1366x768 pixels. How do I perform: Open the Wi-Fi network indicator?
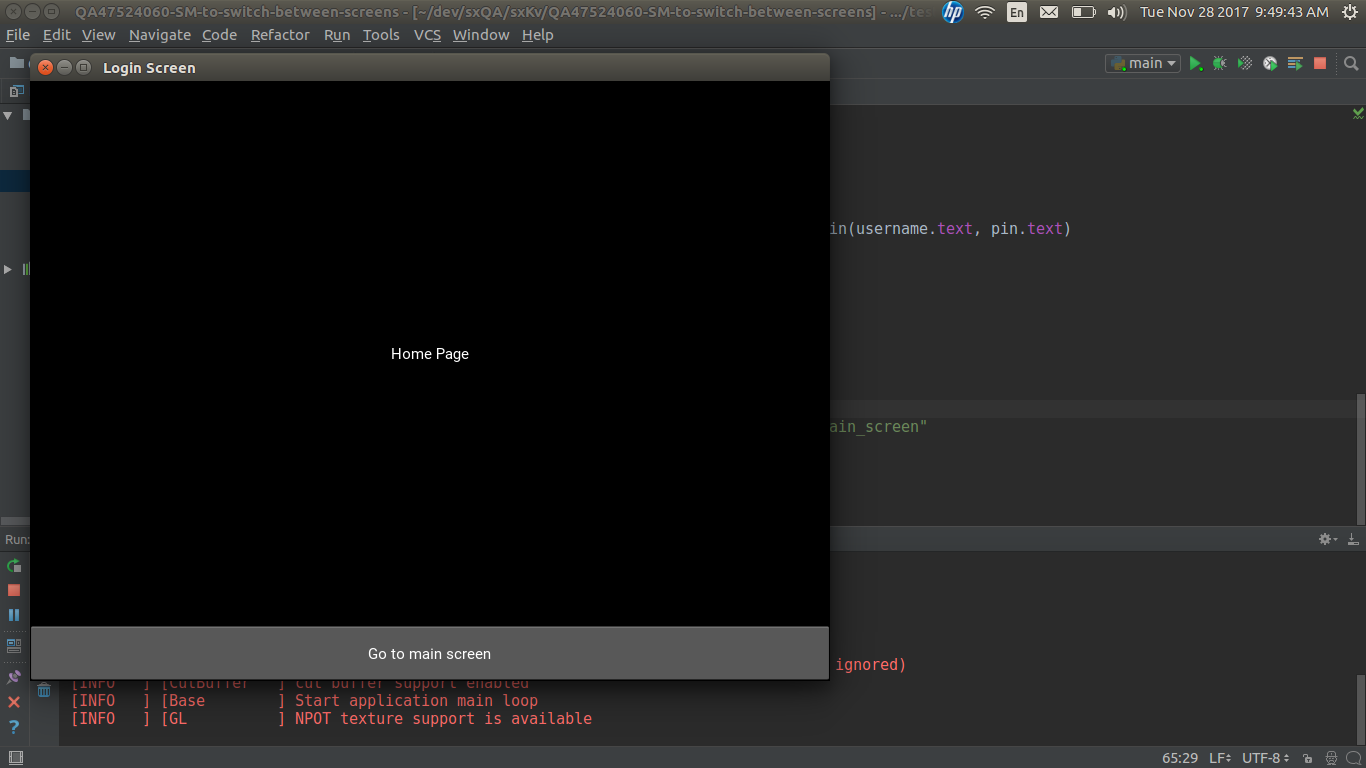[x=985, y=12]
